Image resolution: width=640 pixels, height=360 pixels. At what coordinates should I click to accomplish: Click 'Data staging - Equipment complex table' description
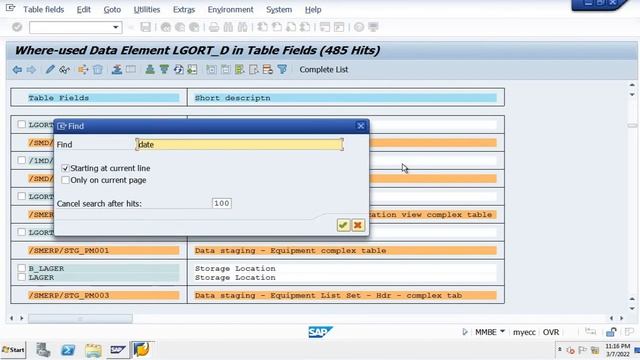click(x=290, y=251)
